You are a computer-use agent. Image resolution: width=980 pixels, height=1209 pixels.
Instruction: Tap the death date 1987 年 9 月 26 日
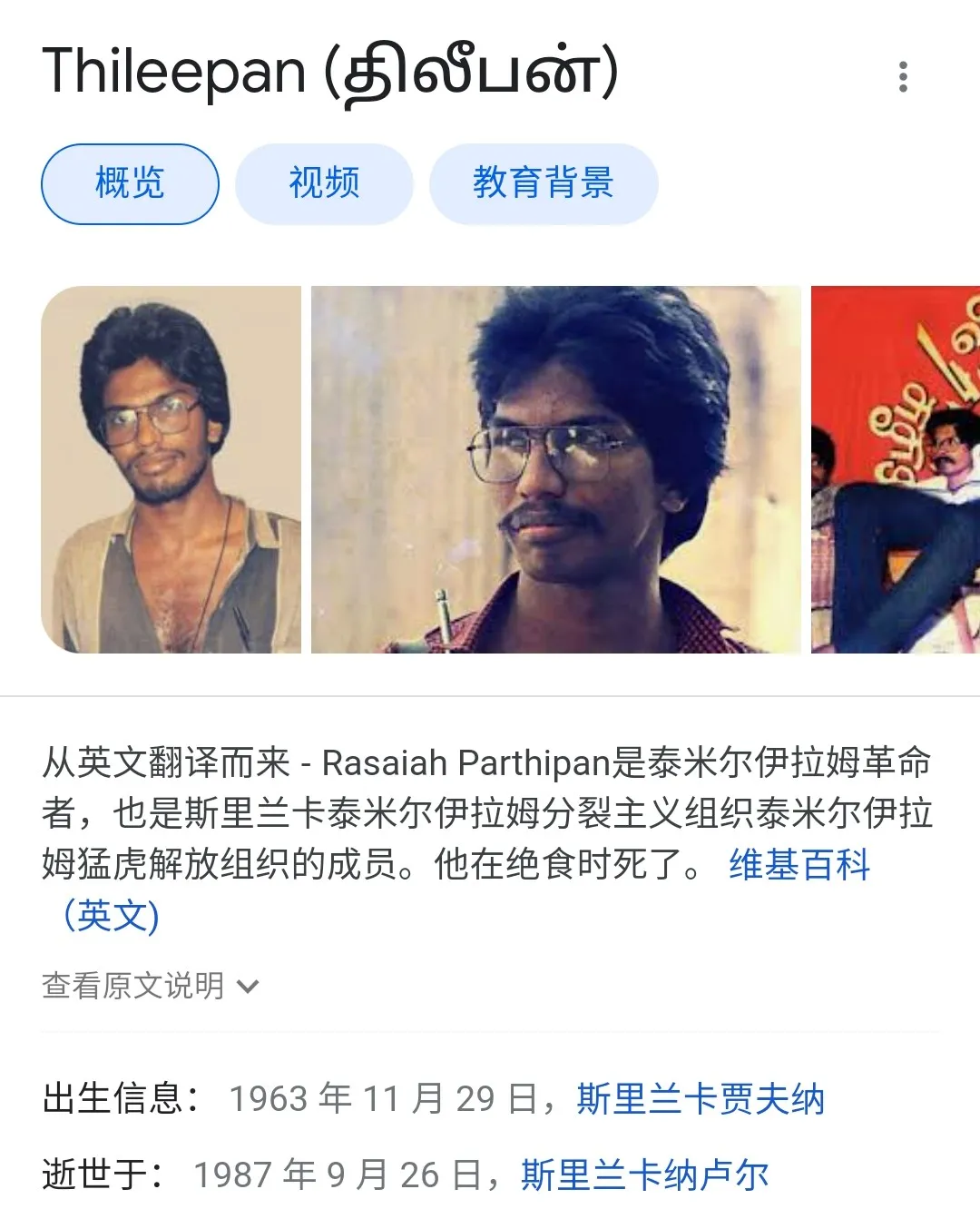point(338,1175)
